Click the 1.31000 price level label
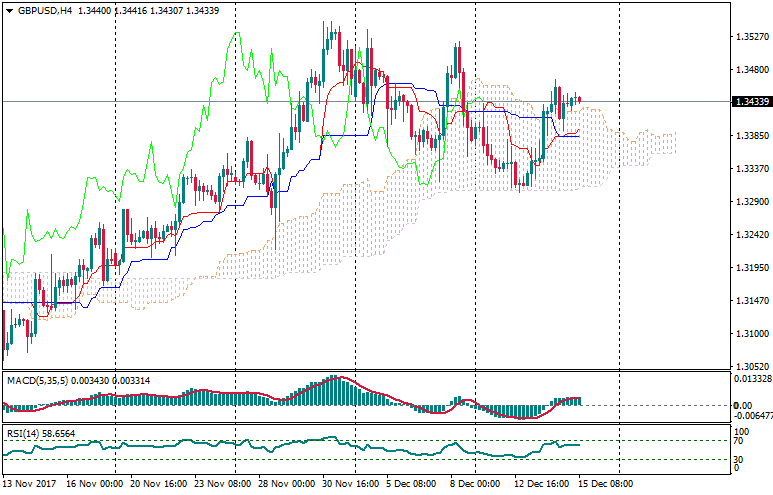 coord(750,334)
